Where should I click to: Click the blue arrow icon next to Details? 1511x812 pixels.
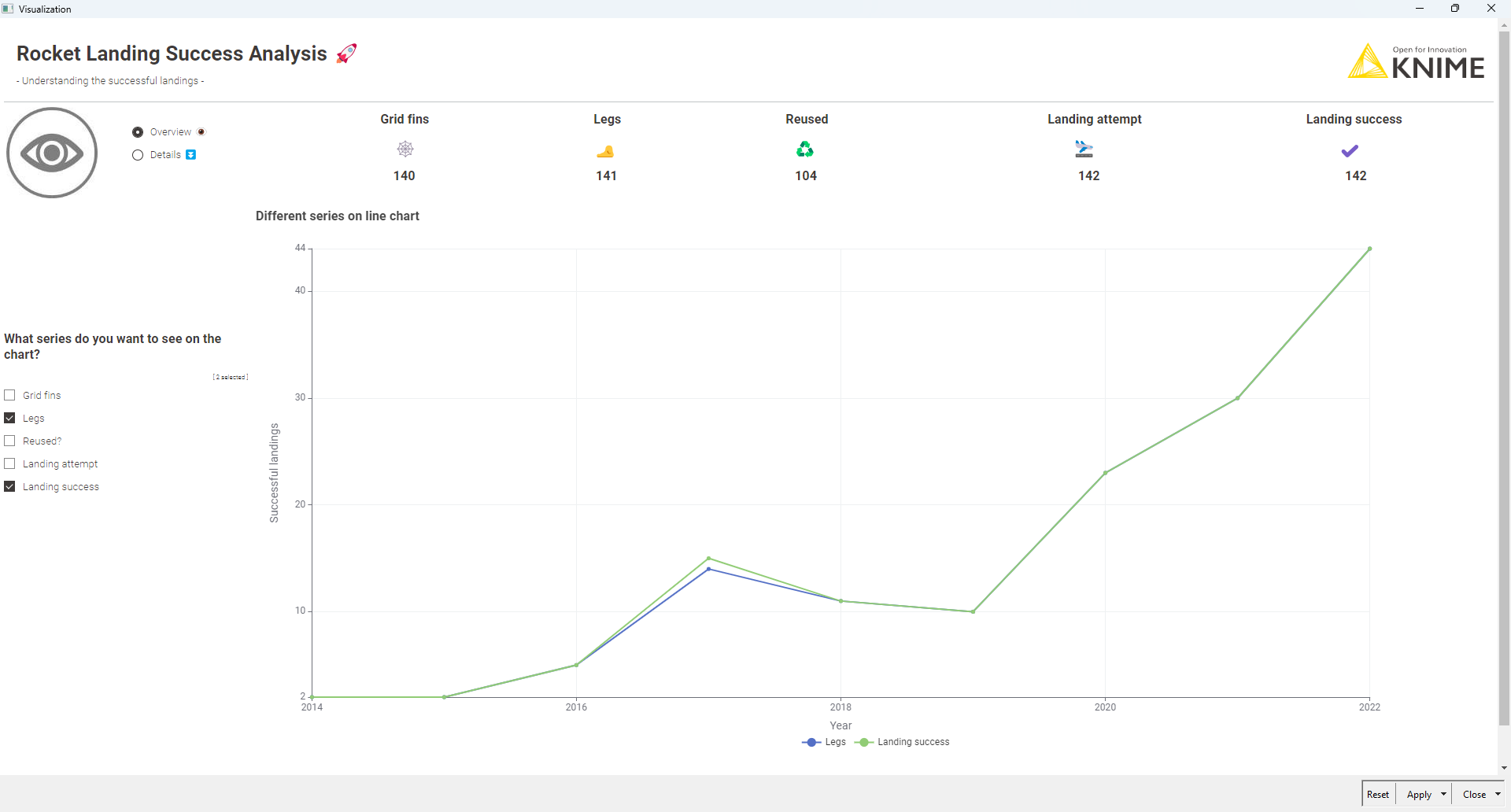[x=190, y=155]
